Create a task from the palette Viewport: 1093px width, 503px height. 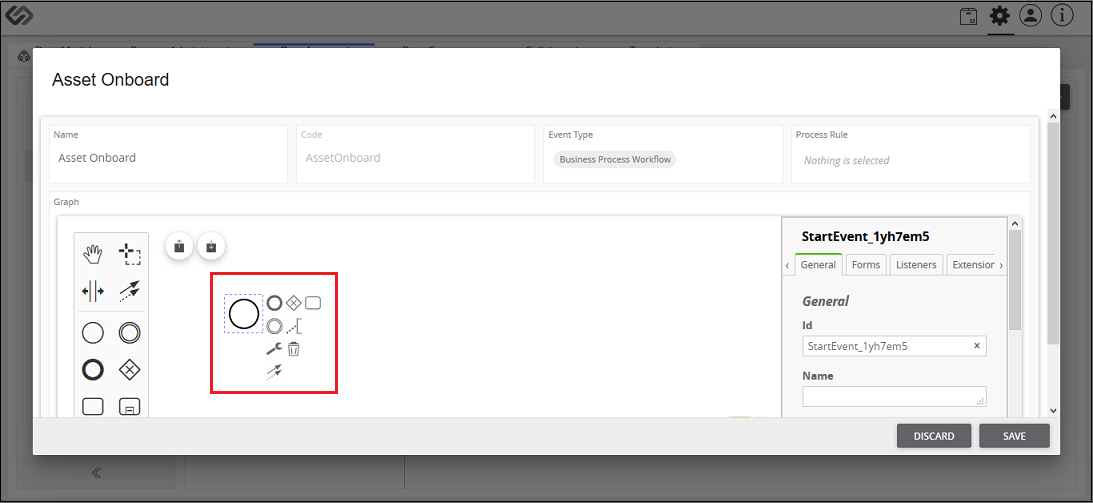[x=93, y=406]
